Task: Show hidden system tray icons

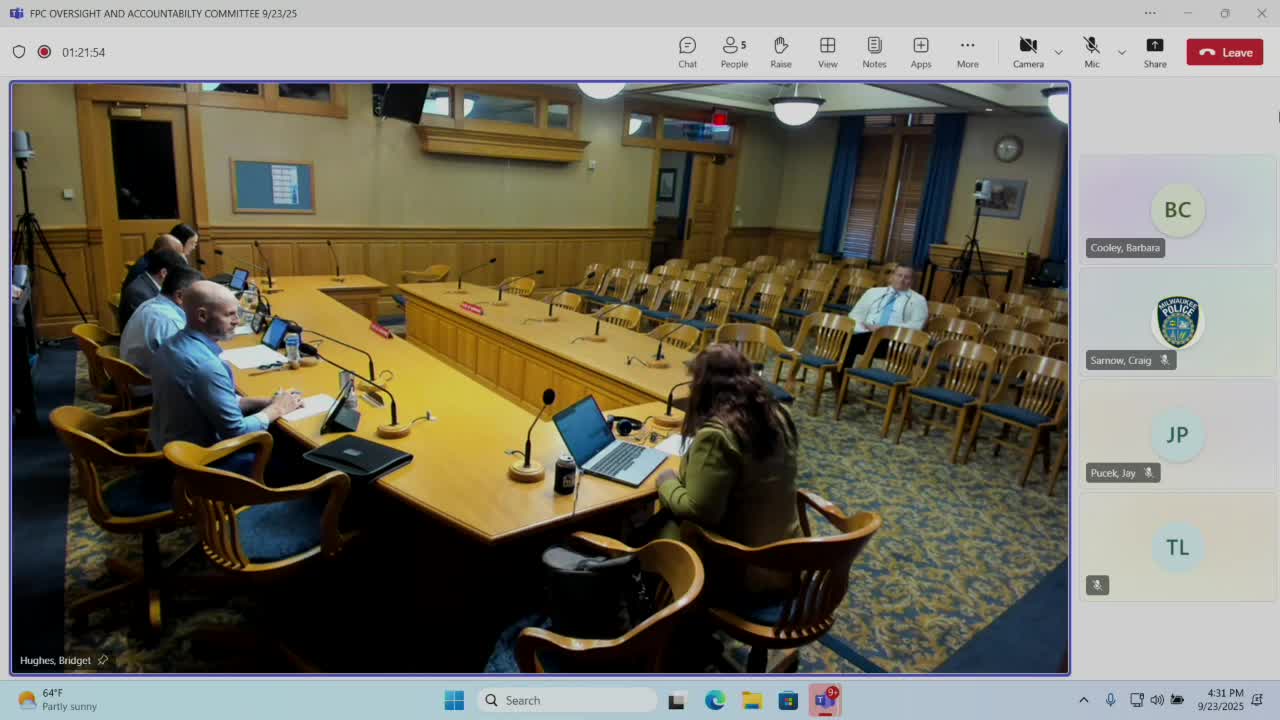Action: pyautogui.click(x=1083, y=700)
